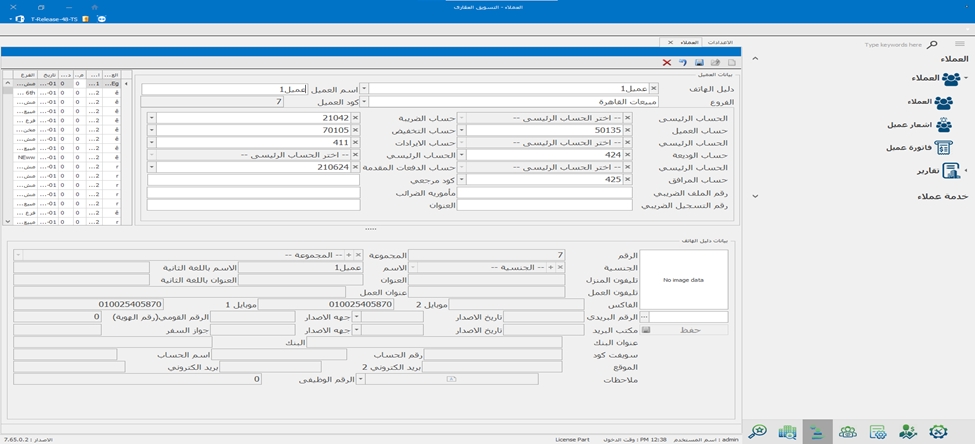Viewport: 975px width, 444px height.
Task: Click the gear settings icon in bottom bar
Action: coord(937,432)
